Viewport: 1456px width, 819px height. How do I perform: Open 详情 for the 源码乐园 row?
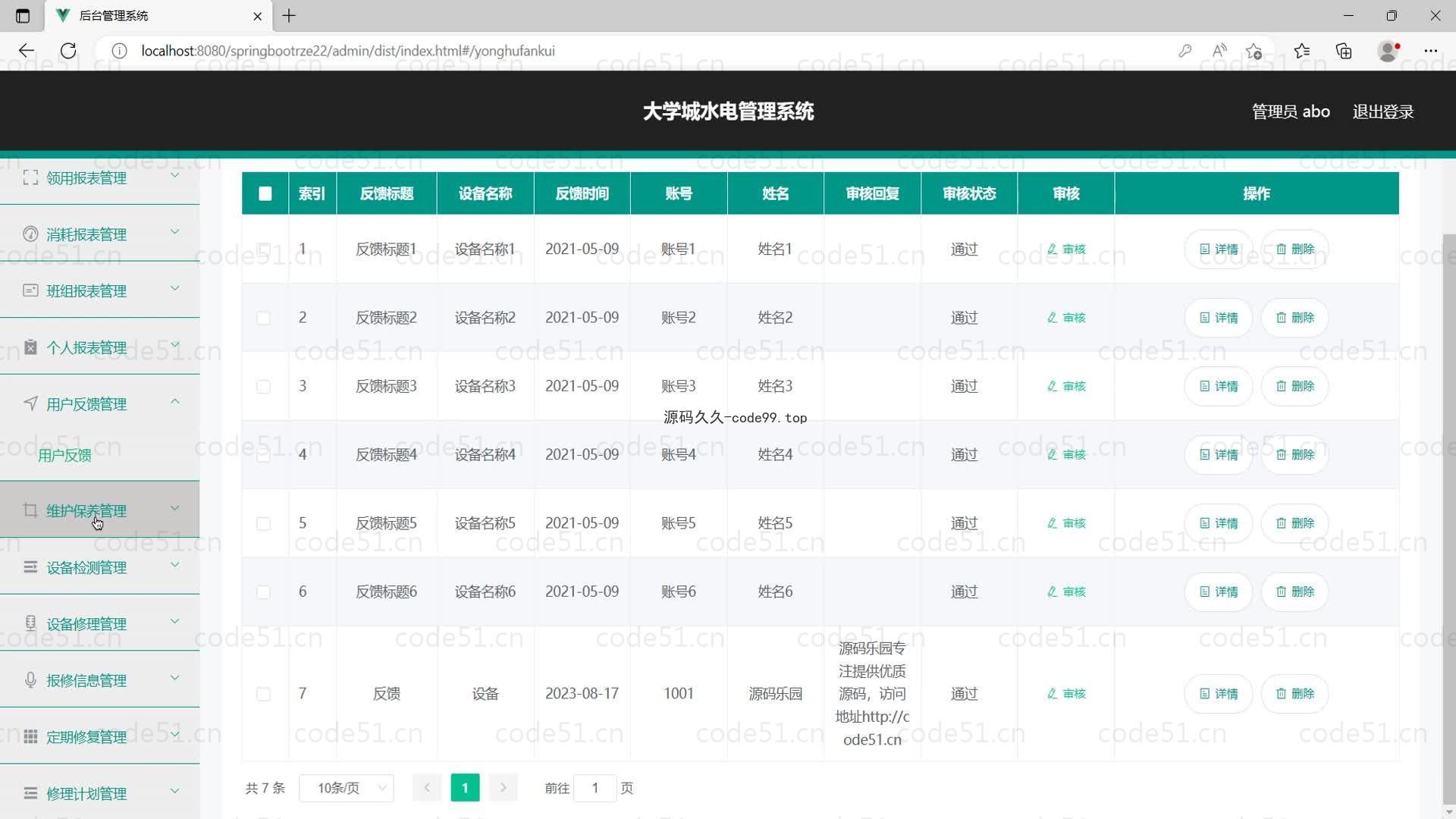tap(1219, 694)
